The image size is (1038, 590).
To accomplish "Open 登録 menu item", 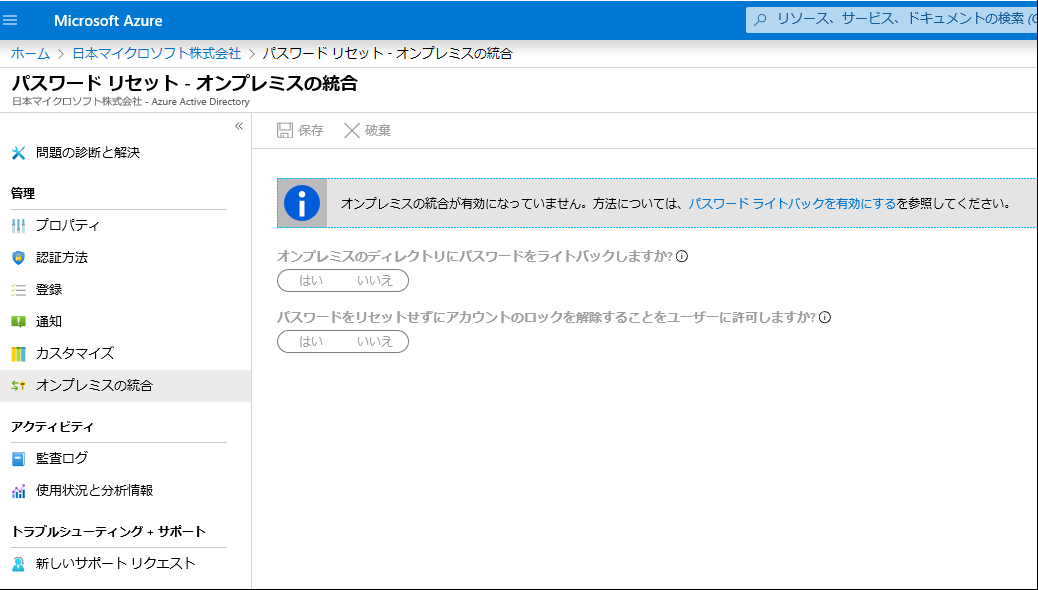I will [x=49, y=289].
